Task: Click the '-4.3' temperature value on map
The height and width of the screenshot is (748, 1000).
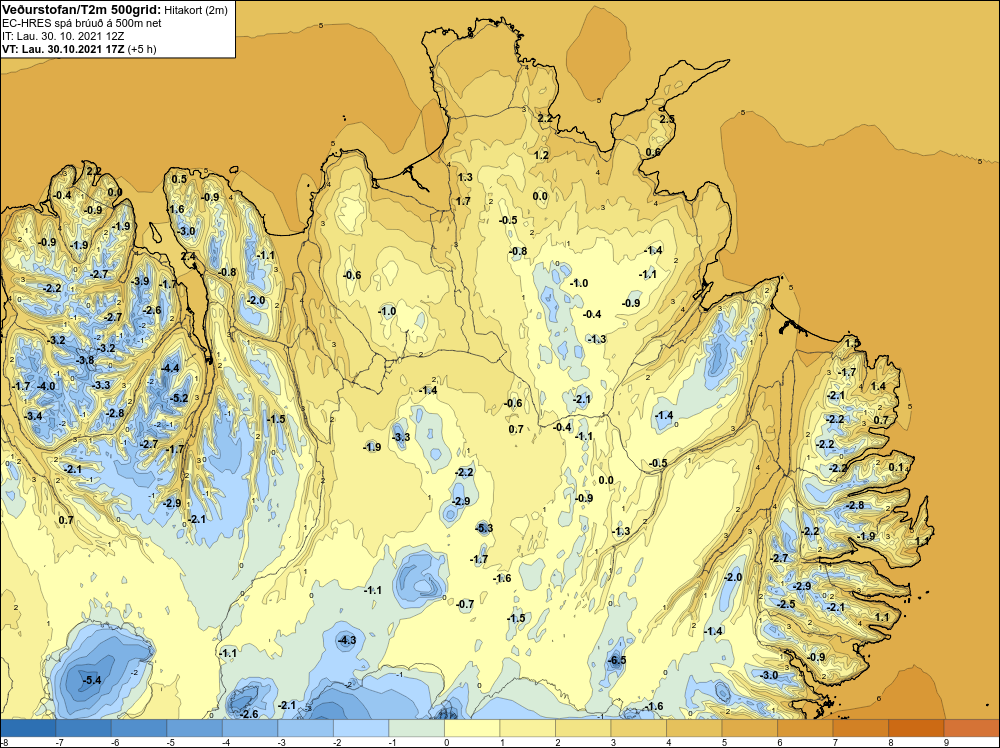Action: 346,640
